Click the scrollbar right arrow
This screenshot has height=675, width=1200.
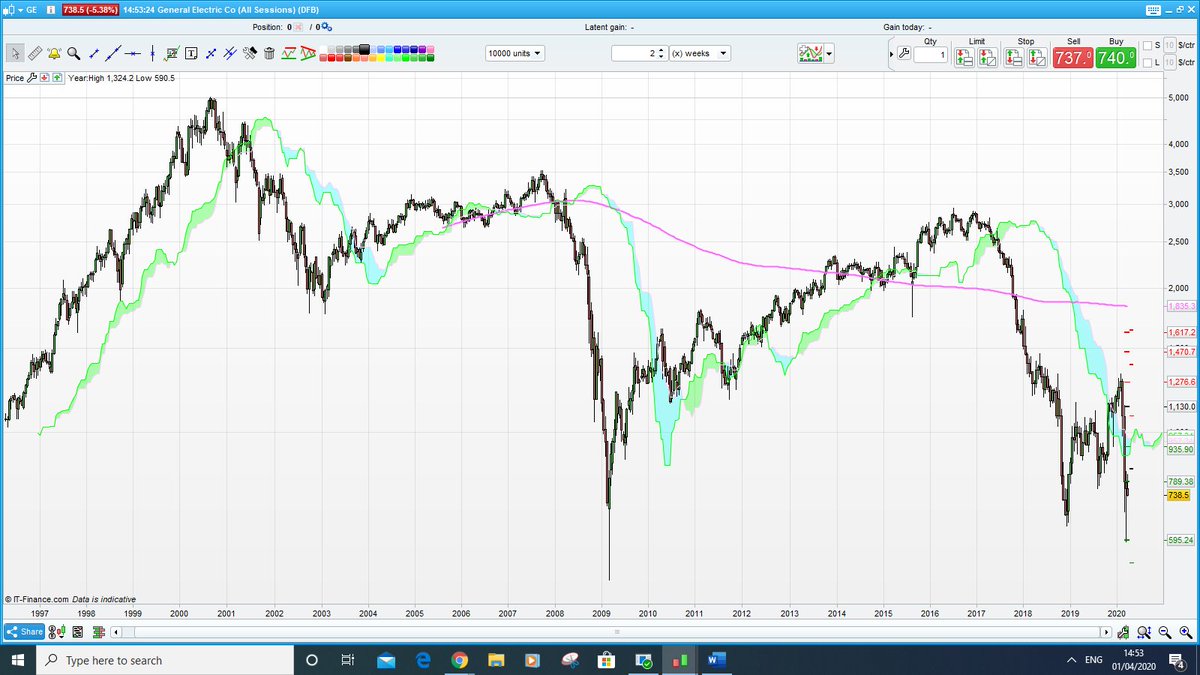1106,632
